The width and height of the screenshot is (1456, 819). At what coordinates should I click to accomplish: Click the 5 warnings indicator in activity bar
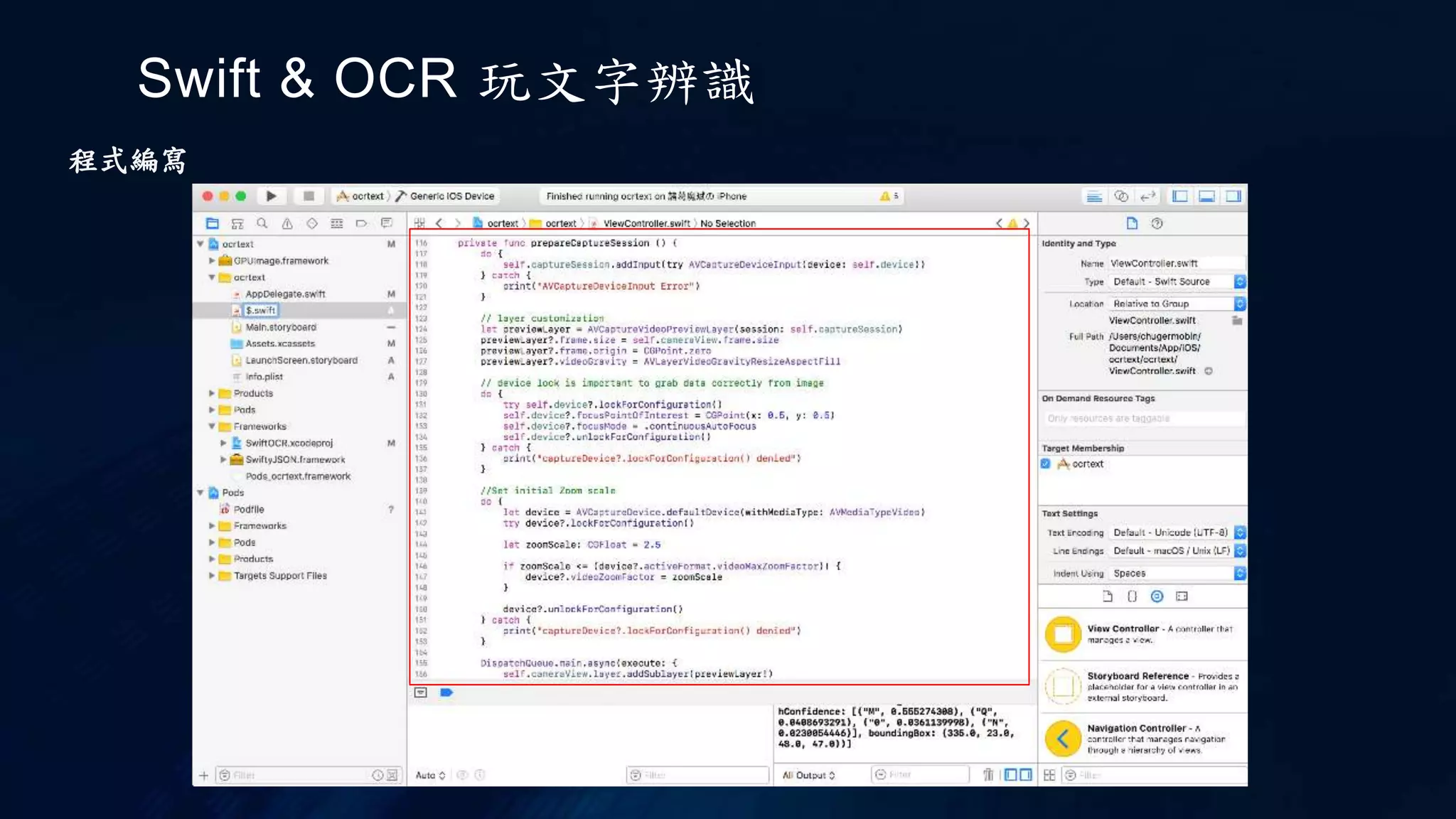pyautogui.click(x=889, y=196)
